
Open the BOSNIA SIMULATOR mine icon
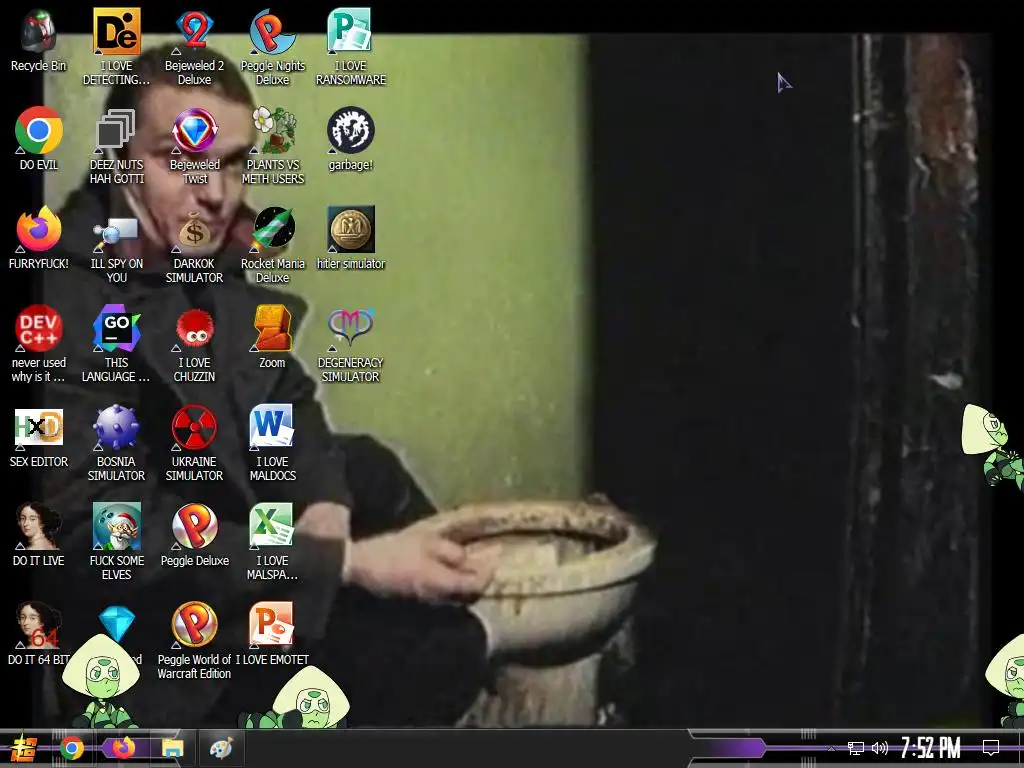(x=116, y=443)
